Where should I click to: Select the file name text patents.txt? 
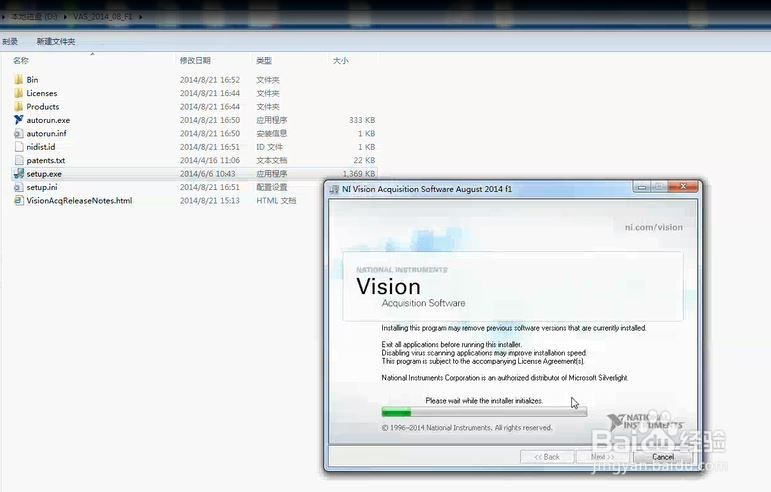pos(46,160)
